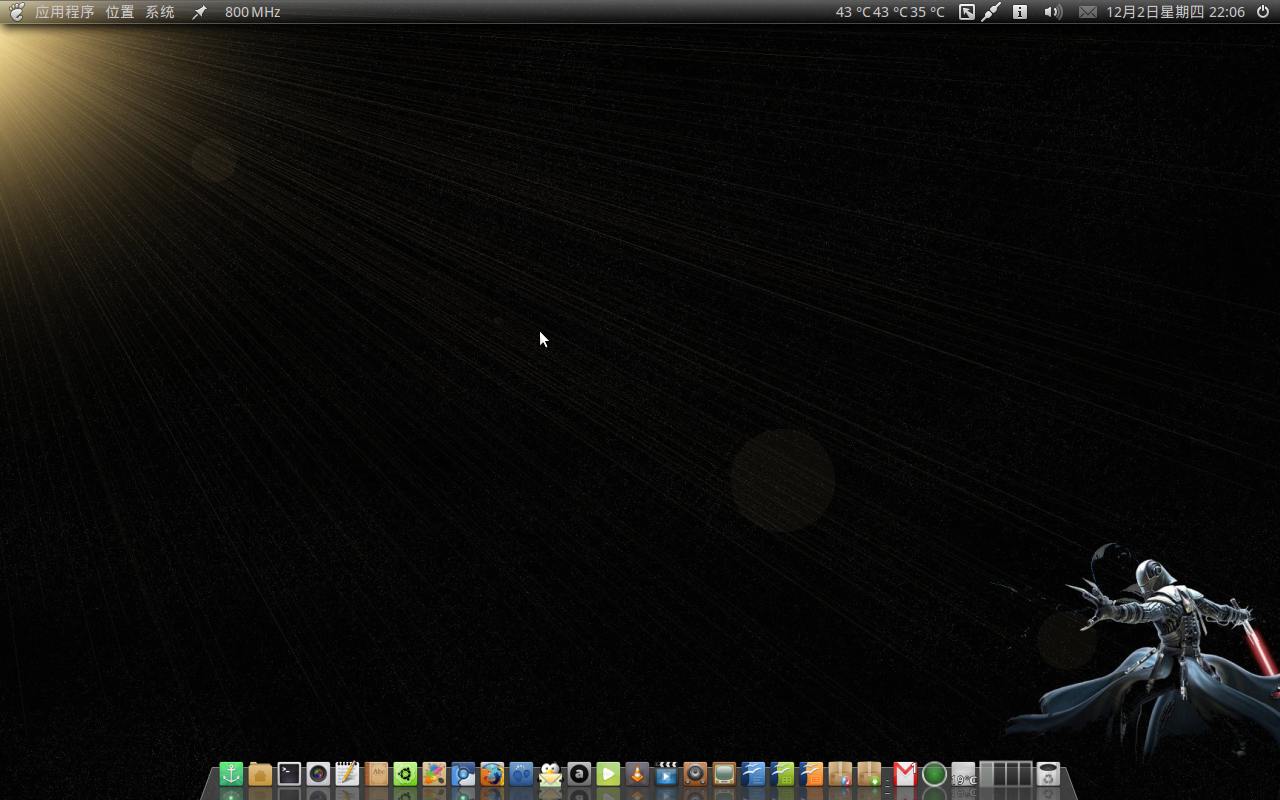1280x800 pixels.
Task: Click the green radar circle docklet
Action: 934,774
